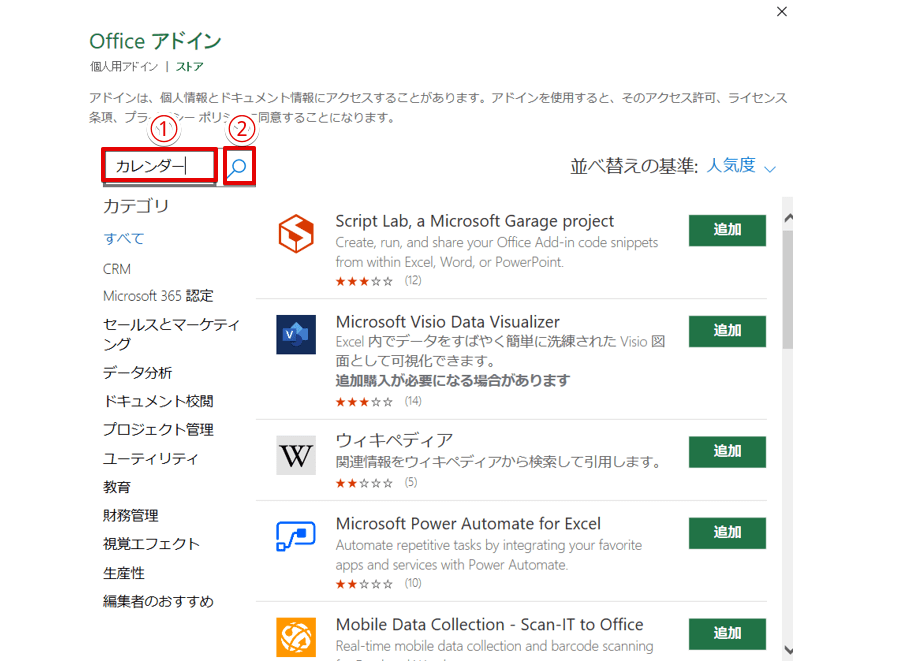Image resolution: width=897 pixels, height=671 pixels.
Task: Select the Visio Data Visualizer icon
Action: tap(296, 334)
